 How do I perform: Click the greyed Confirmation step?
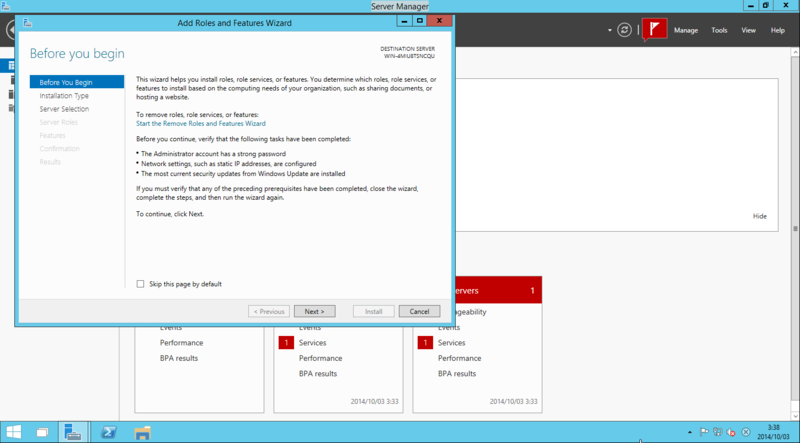pos(60,149)
